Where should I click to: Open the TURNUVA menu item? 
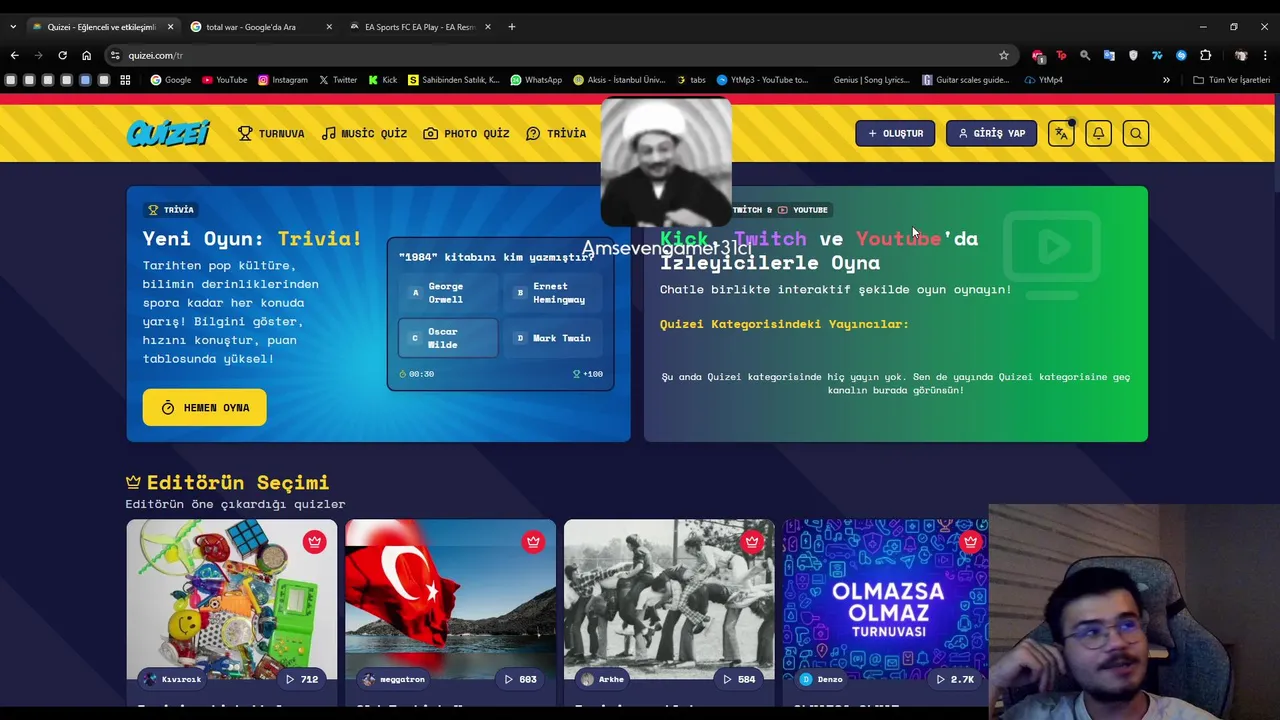pyautogui.click(x=271, y=133)
